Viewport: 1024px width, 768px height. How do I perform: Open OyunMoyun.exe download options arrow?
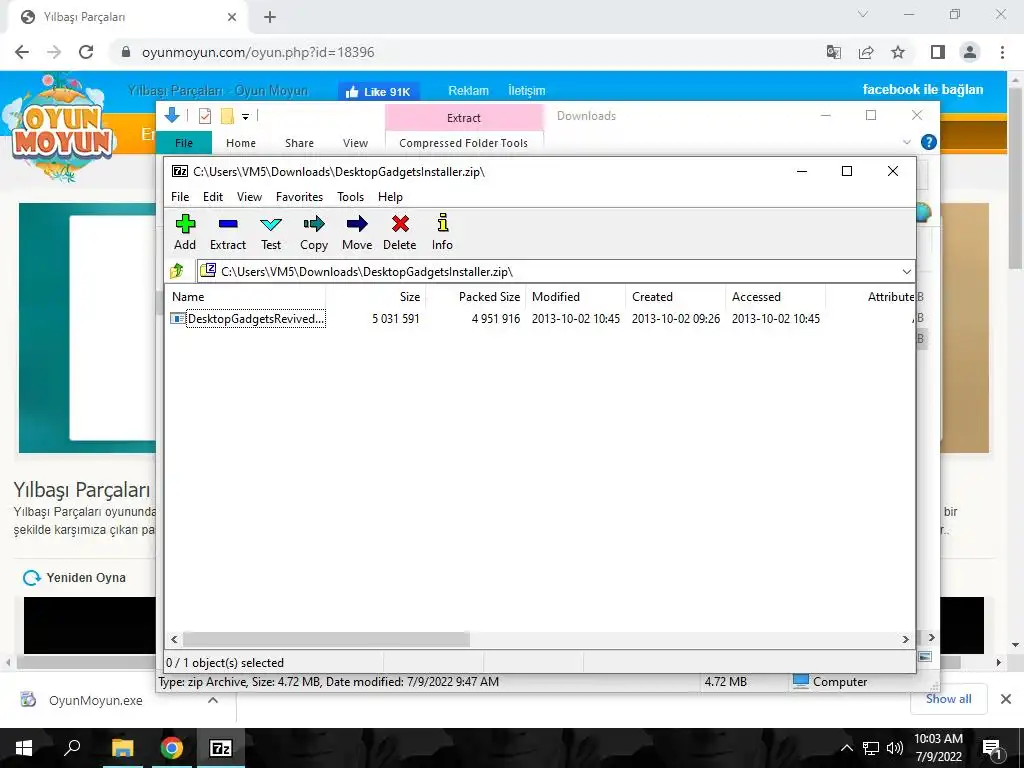point(213,700)
